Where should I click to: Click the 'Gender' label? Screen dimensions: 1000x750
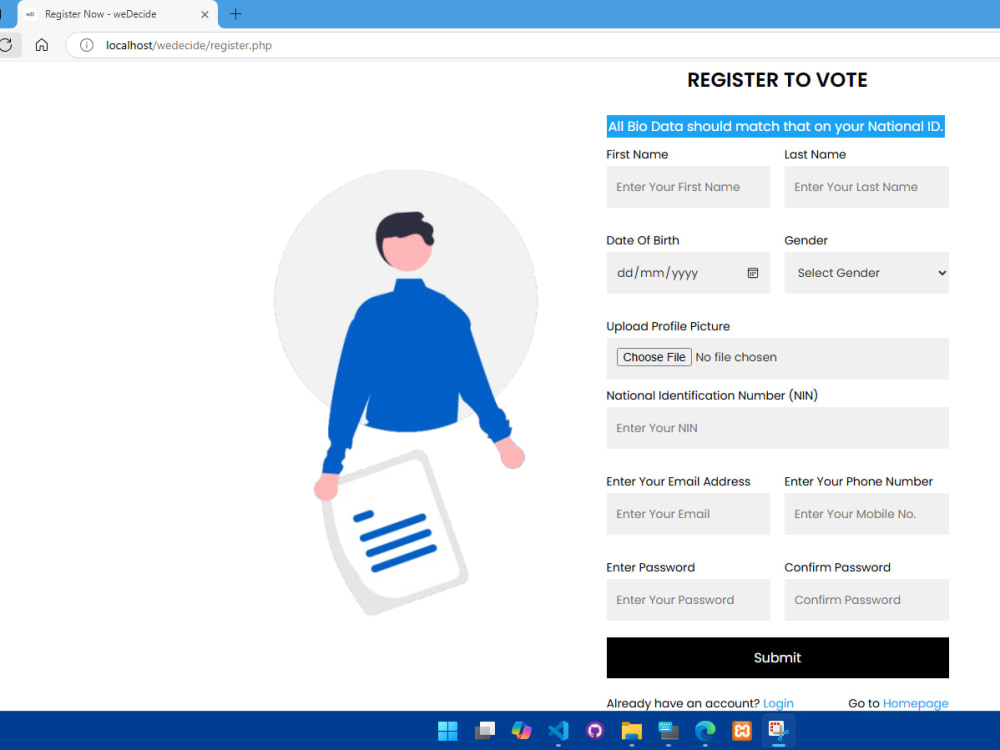click(805, 240)
